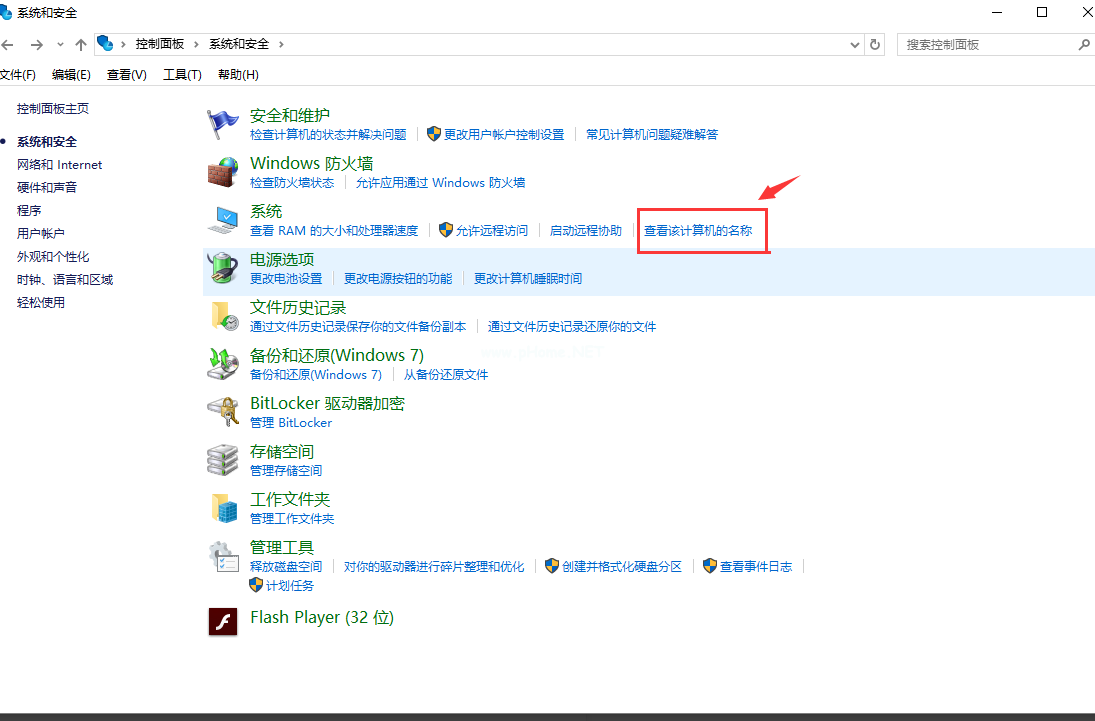
Task: Click the Flash Player icon
Action: 222,617
